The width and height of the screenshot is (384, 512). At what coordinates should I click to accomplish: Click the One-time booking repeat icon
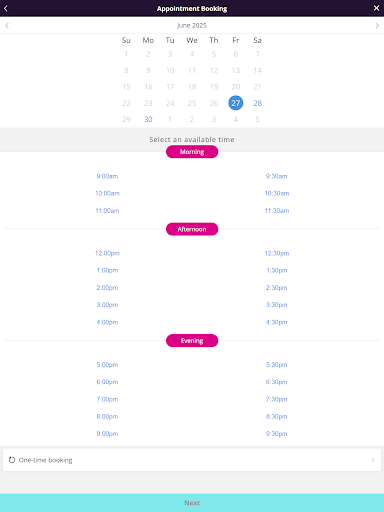12,460
